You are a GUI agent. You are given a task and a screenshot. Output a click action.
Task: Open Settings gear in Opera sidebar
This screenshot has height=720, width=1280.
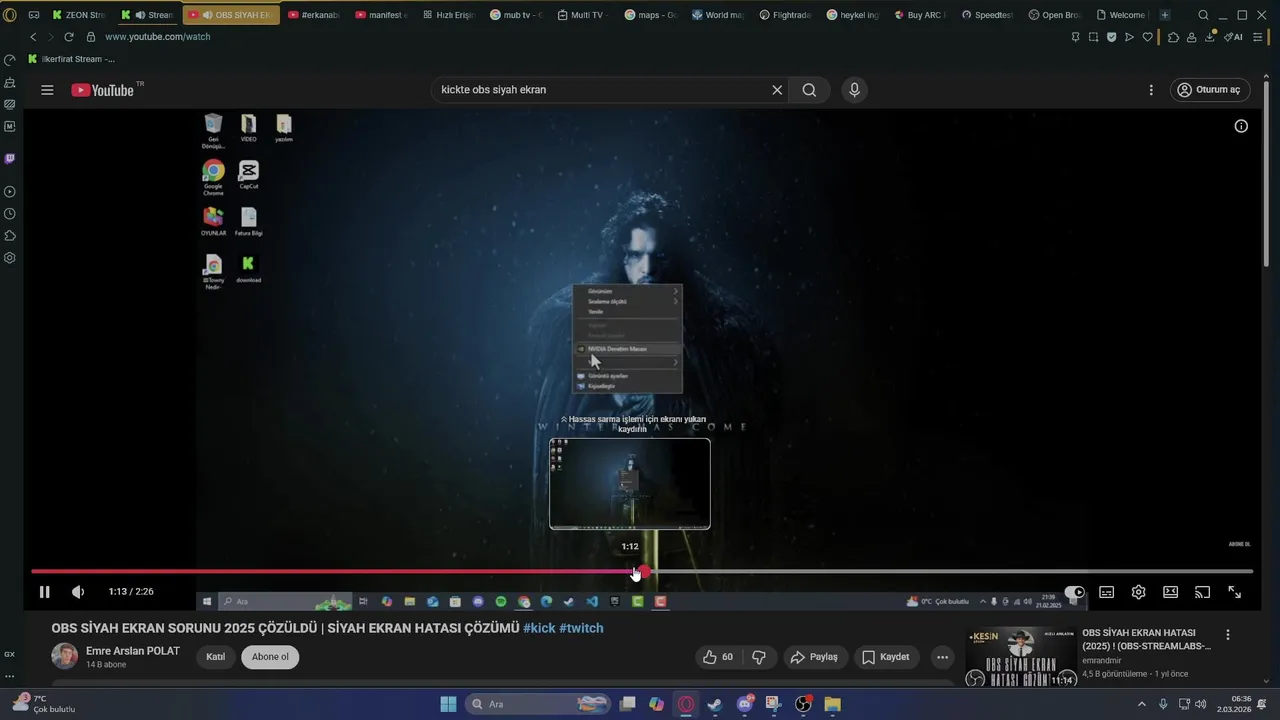[10, 258]
